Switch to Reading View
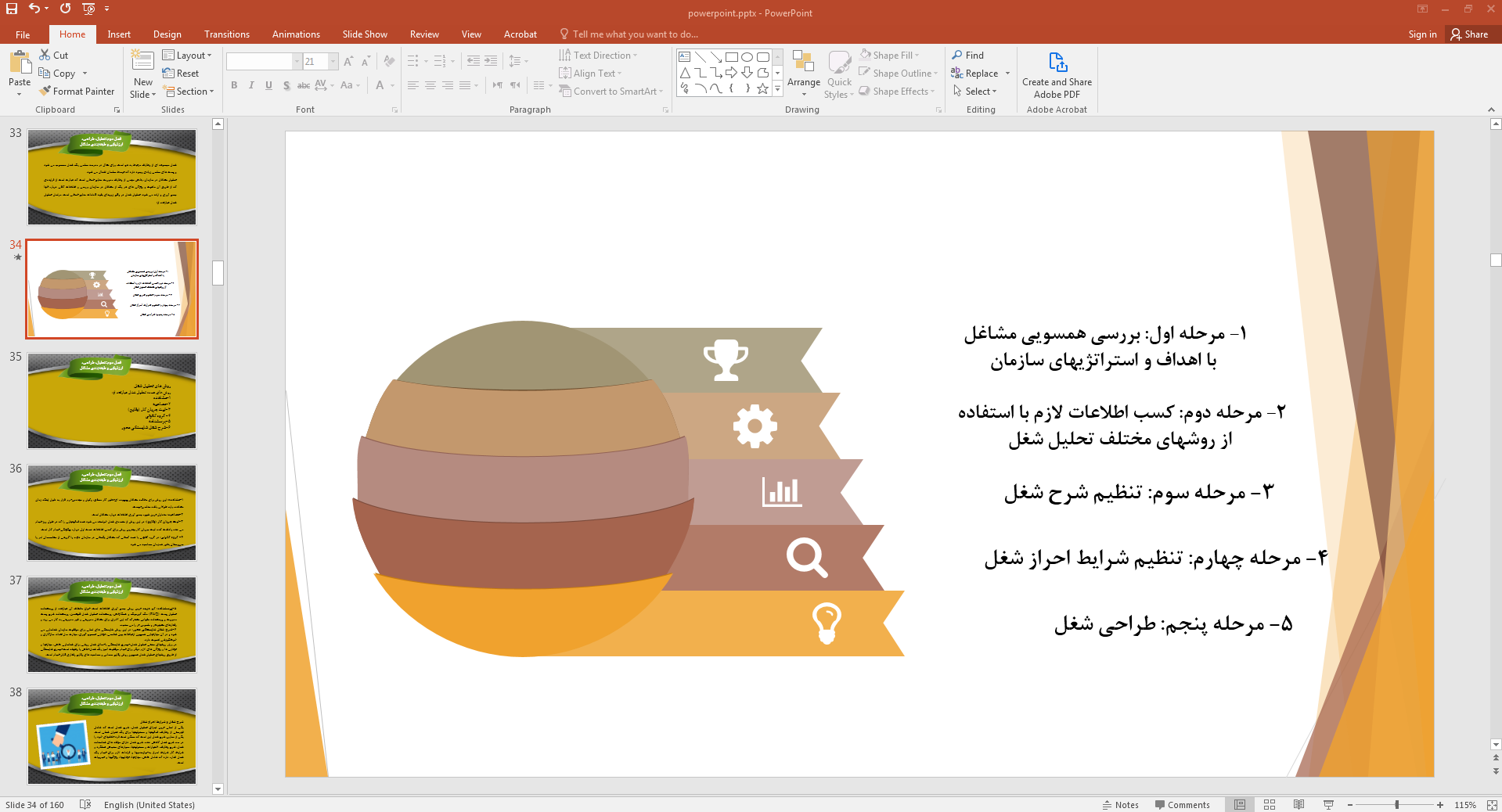Viewport: 1502px width, 812px height. click(1299, 804)
